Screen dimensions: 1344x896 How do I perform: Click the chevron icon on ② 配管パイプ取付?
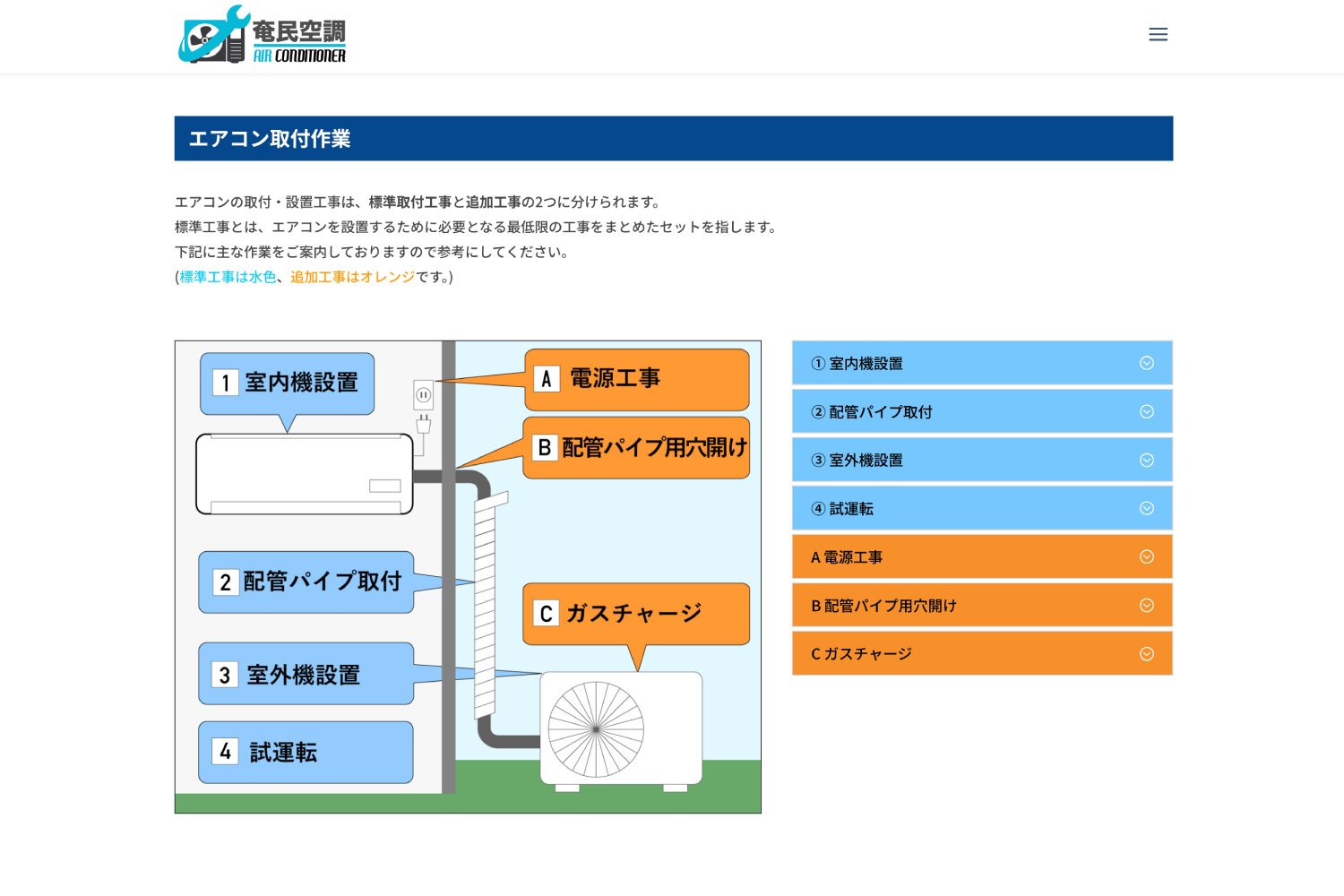1147,411
